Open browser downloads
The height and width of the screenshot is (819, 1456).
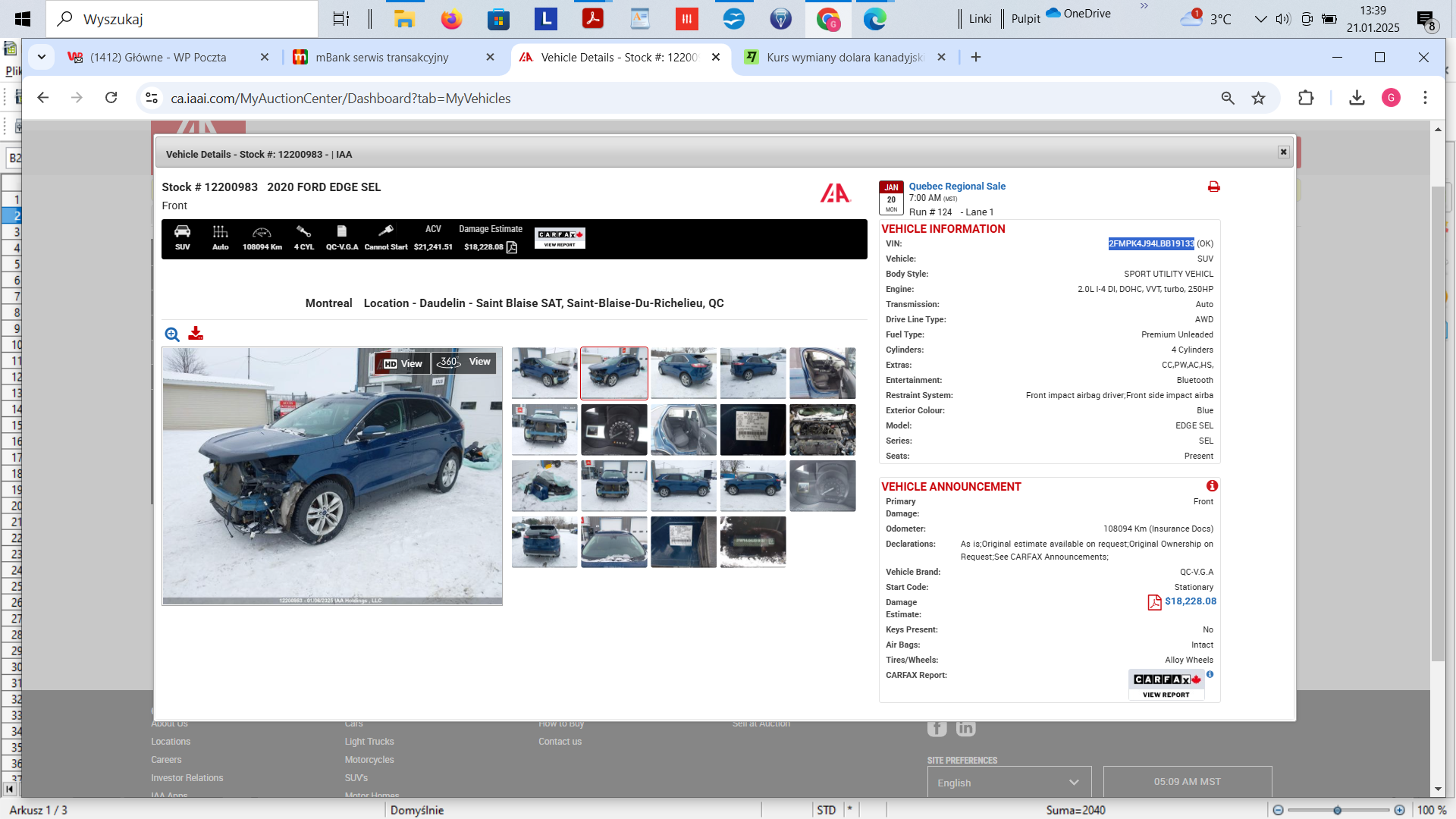tap(1357, 98)
